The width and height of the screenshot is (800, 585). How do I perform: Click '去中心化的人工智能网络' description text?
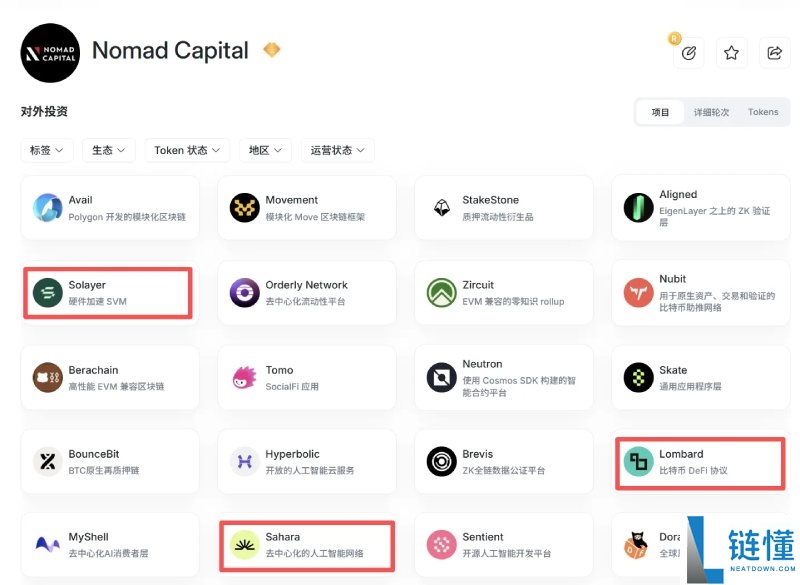click(314, 553)
